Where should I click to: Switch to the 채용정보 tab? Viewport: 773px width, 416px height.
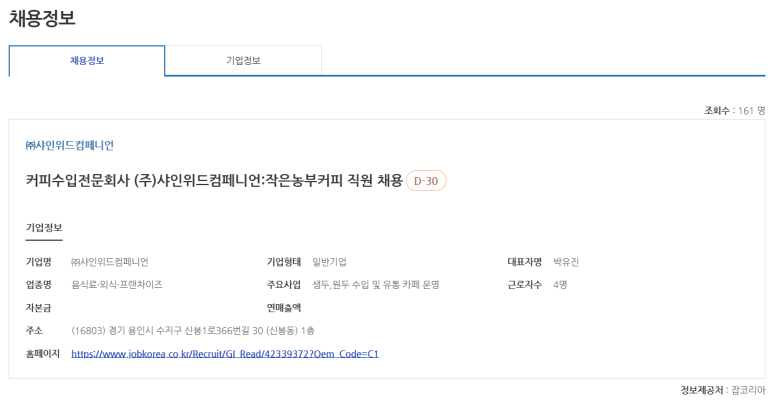tap(87, 61)
